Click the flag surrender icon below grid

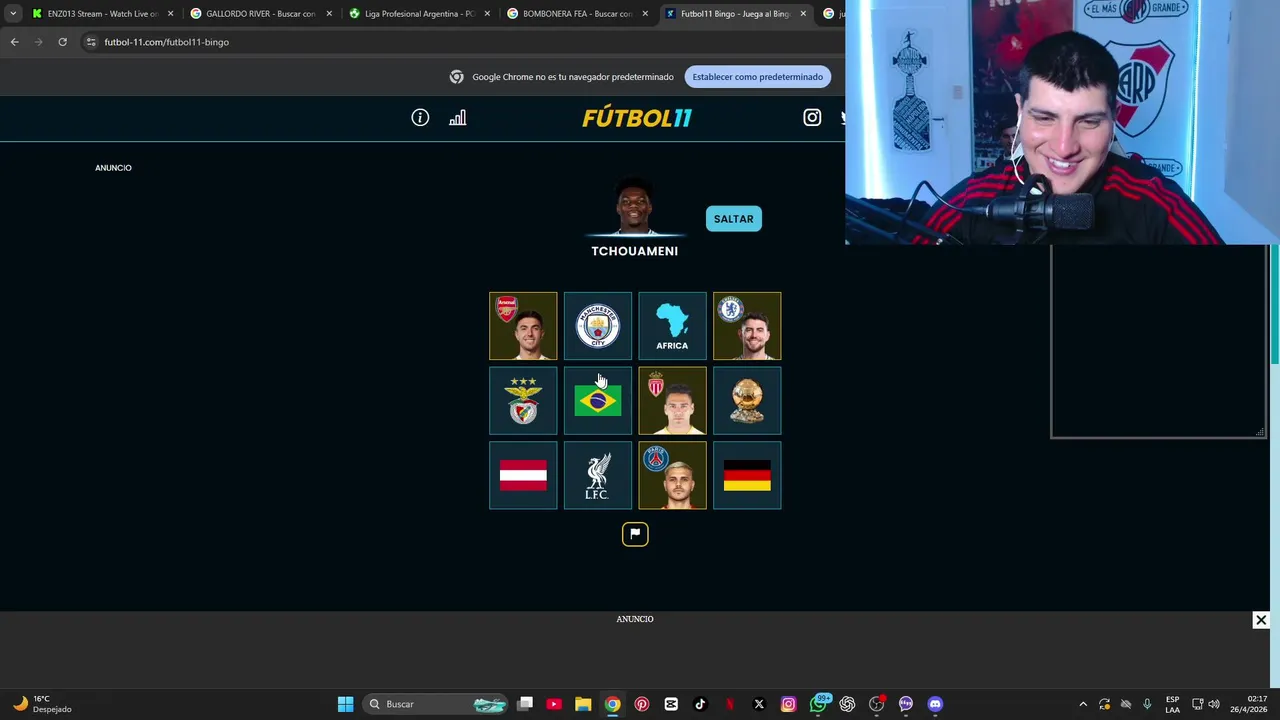(x=635, y=534)
